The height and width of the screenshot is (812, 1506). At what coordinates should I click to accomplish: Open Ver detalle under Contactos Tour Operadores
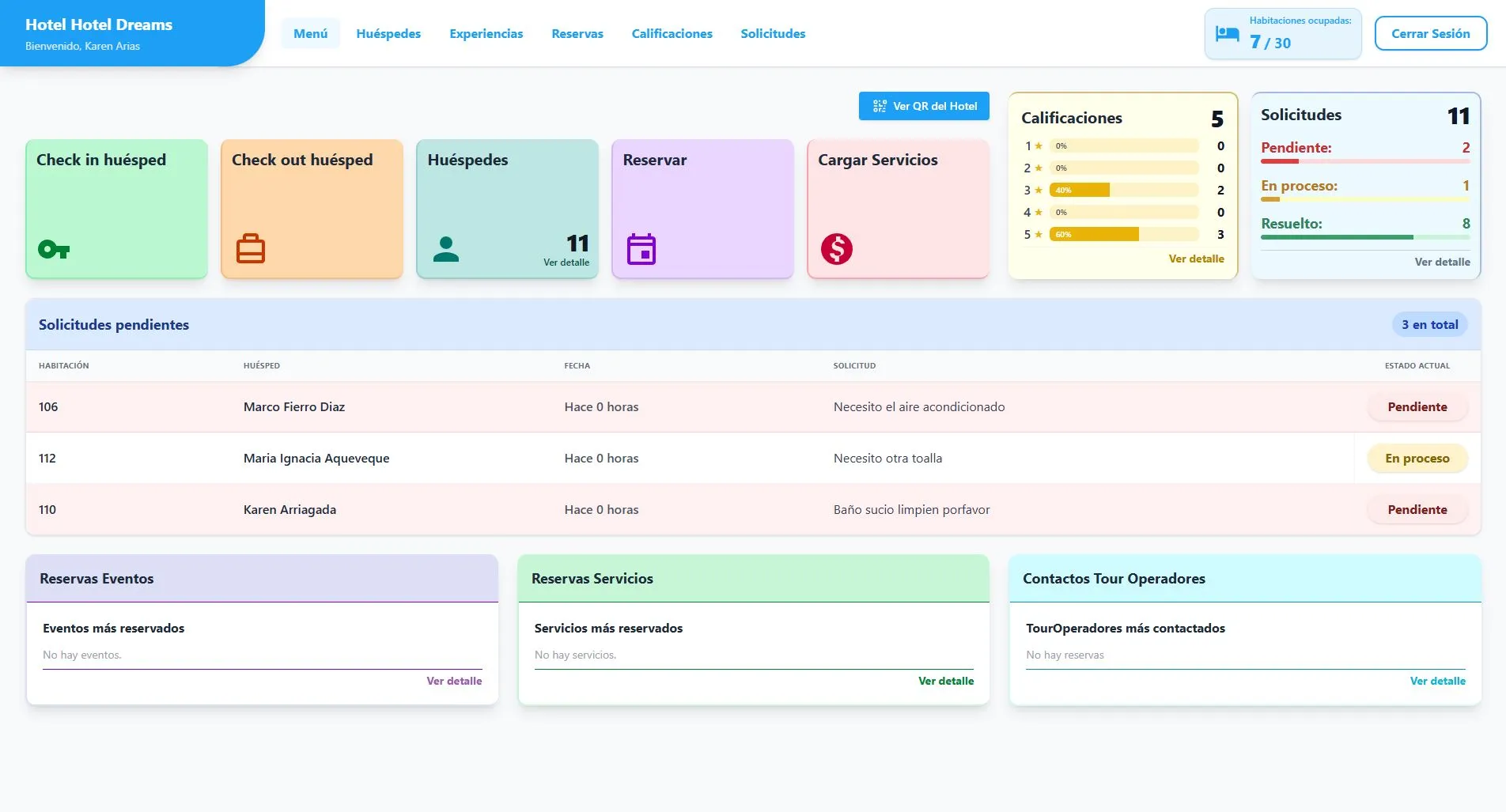pyautogui.click(x=1437, y=681)
